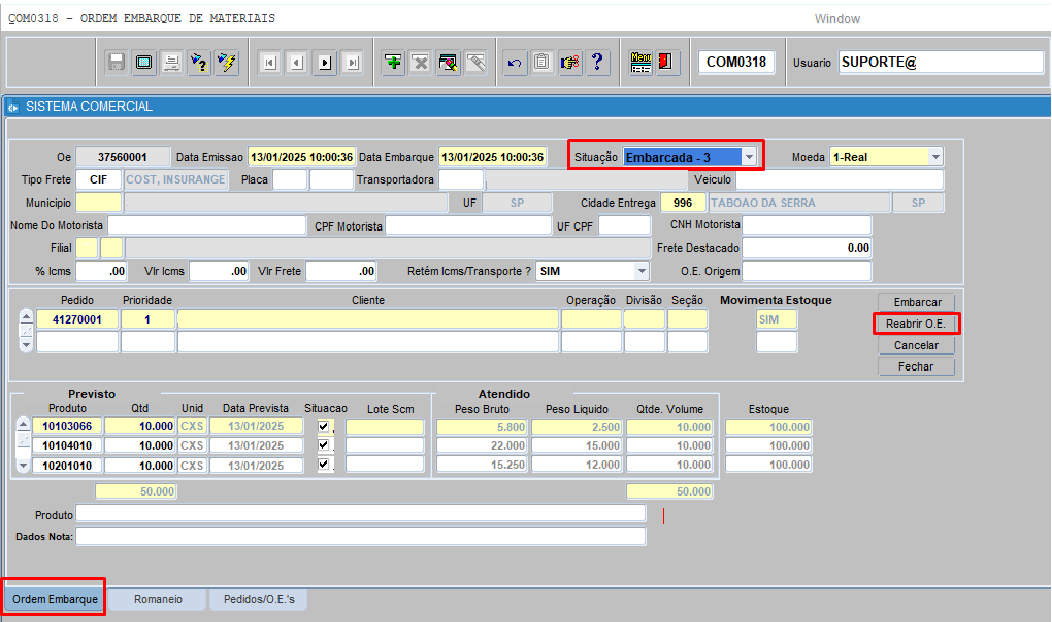
Task: Click the clear screen monitor icon
Action: point(144,62)
